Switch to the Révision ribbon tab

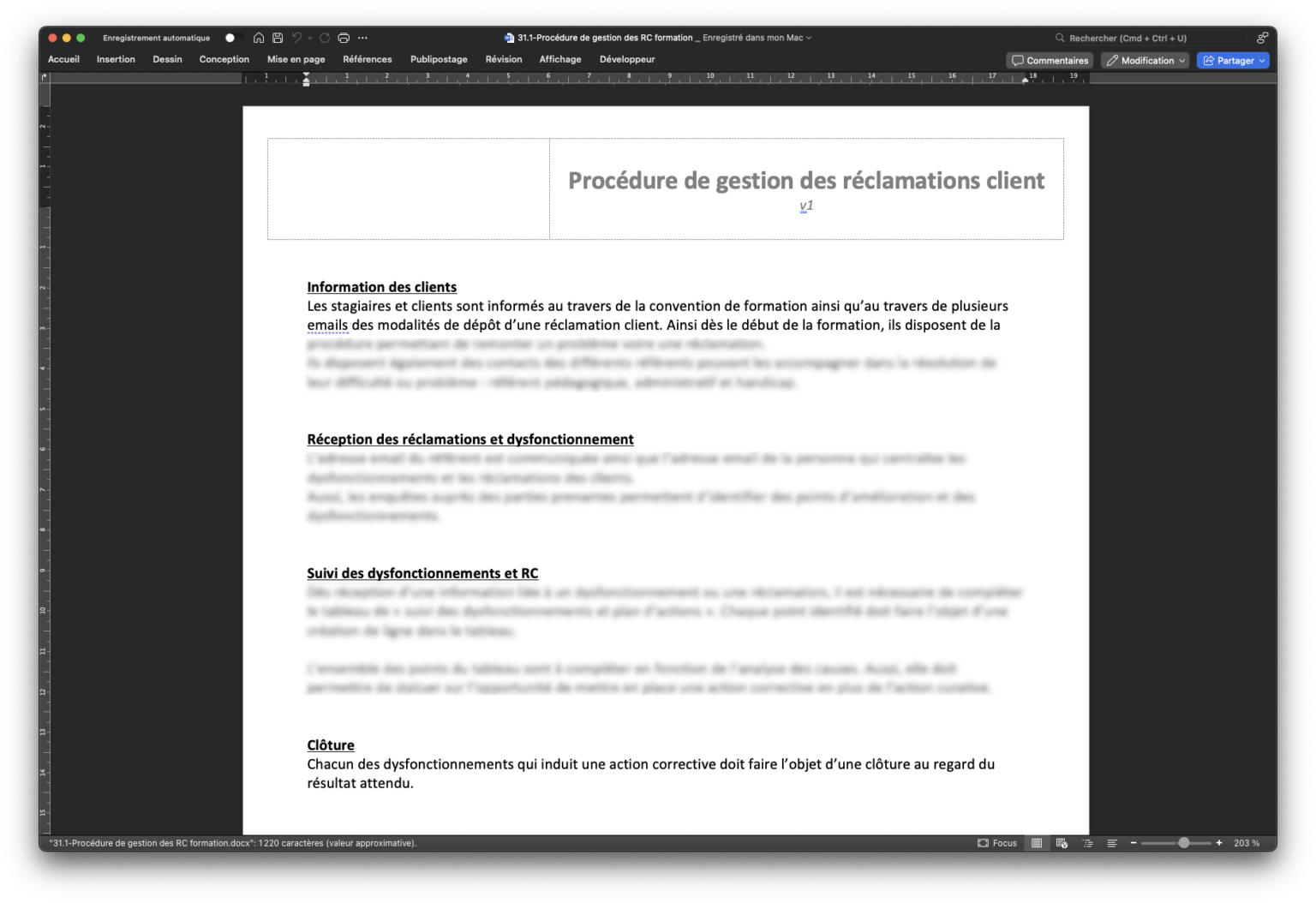pyautogui.click(x=504, y=59)
